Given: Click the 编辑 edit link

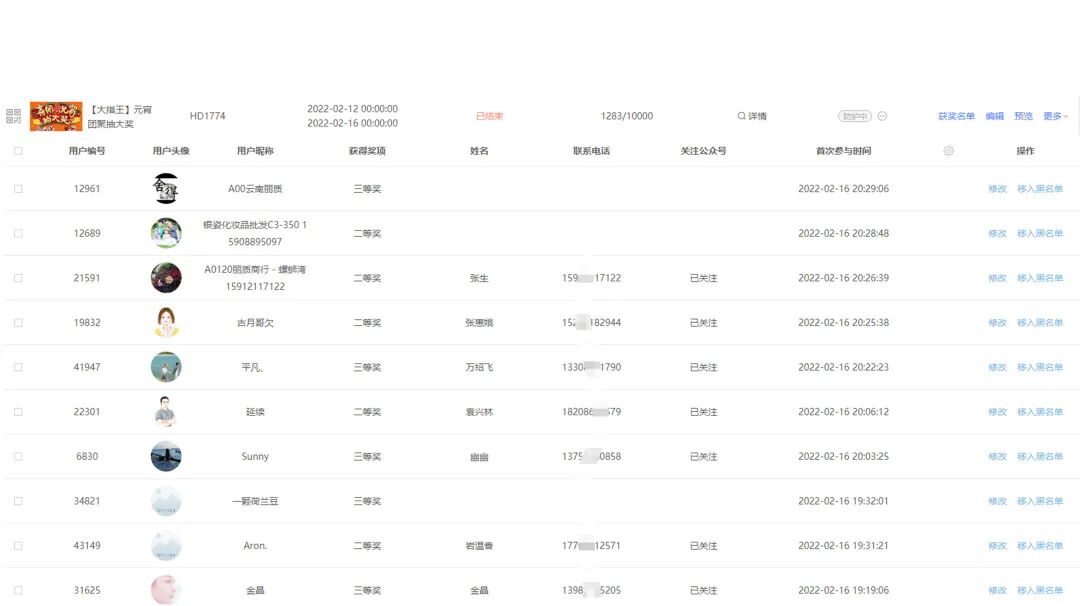Looking at the screenshot, I should coord(995,116).
